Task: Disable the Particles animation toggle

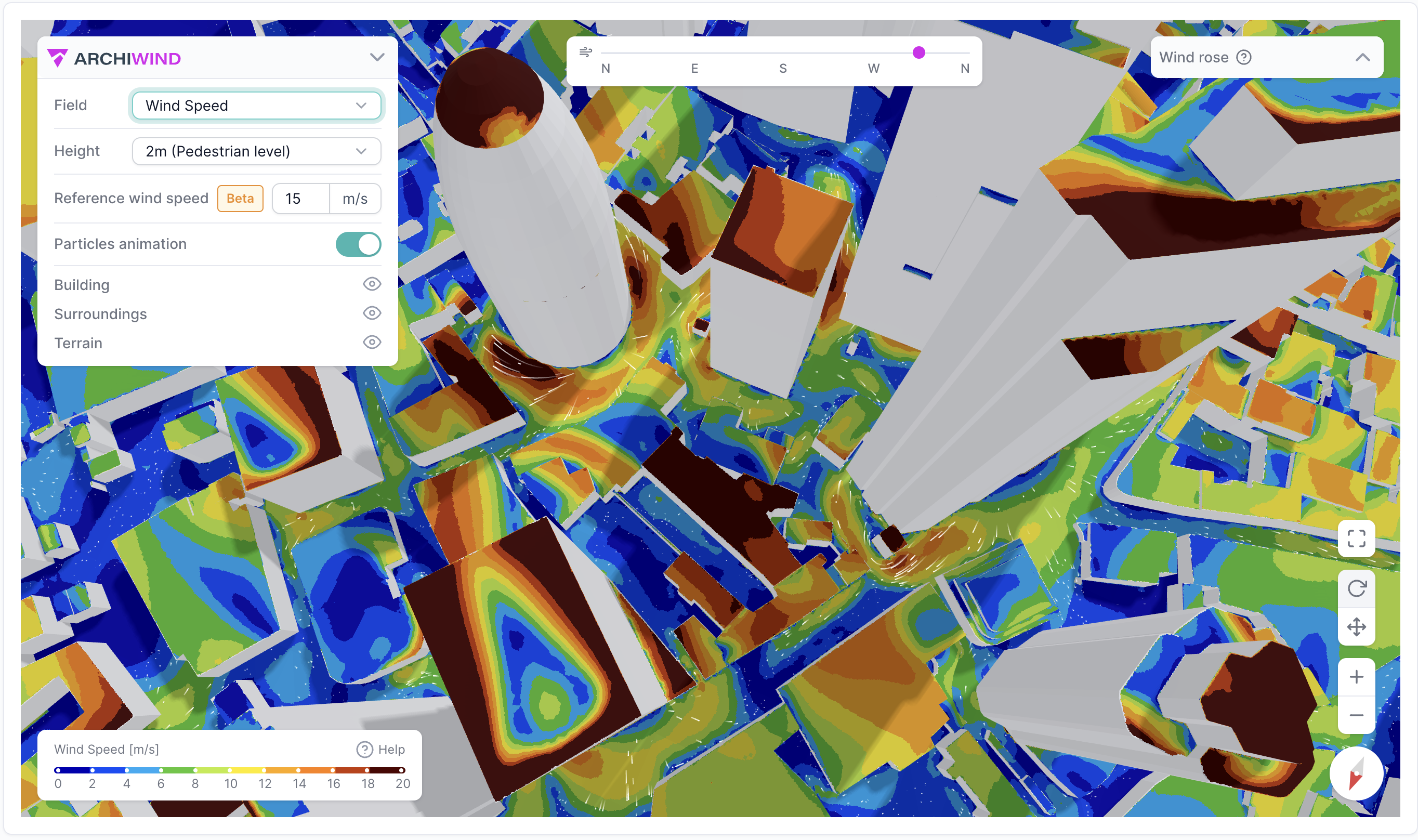Action: (x=358, y=244)
